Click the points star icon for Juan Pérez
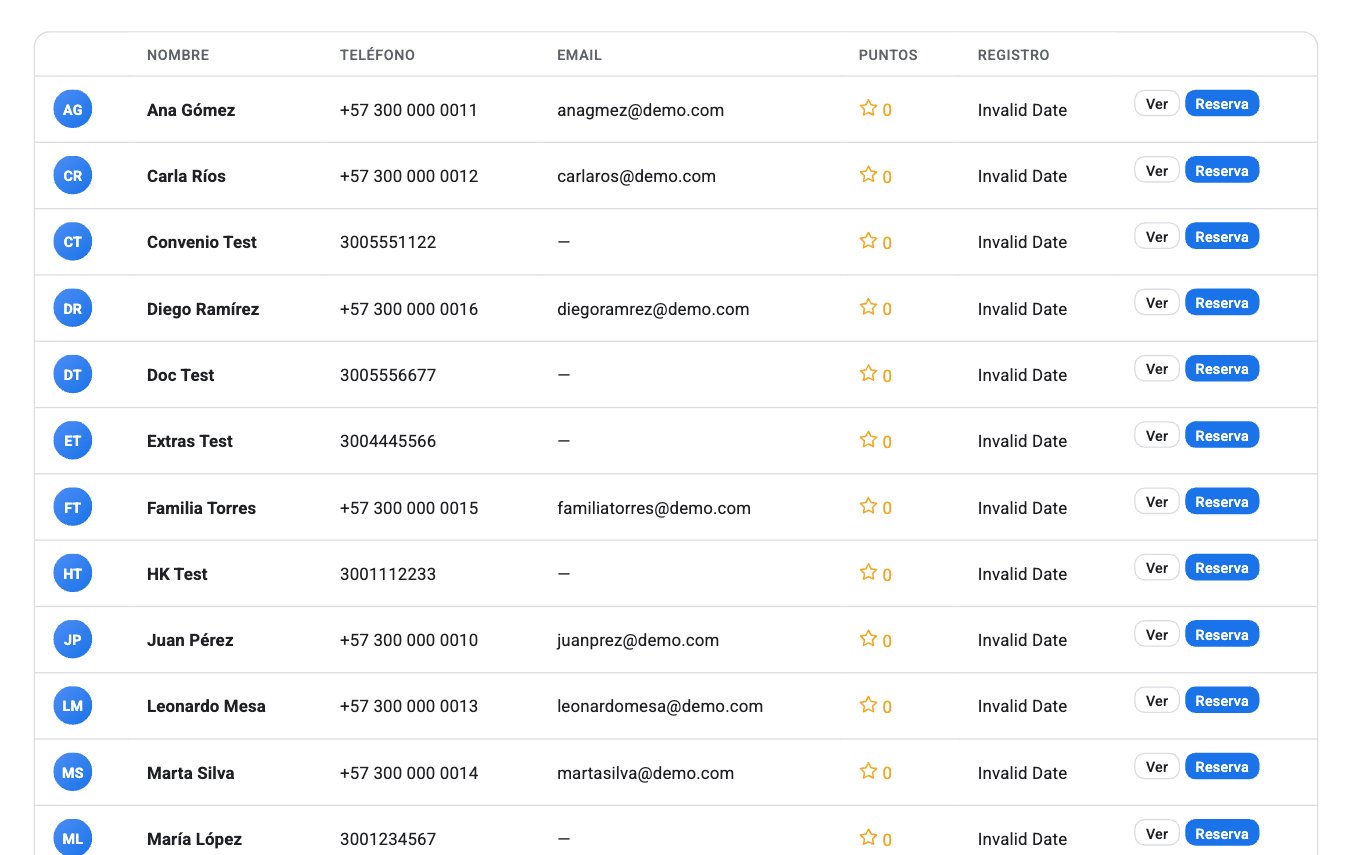 pyautogui.click(x=868, y=638)
